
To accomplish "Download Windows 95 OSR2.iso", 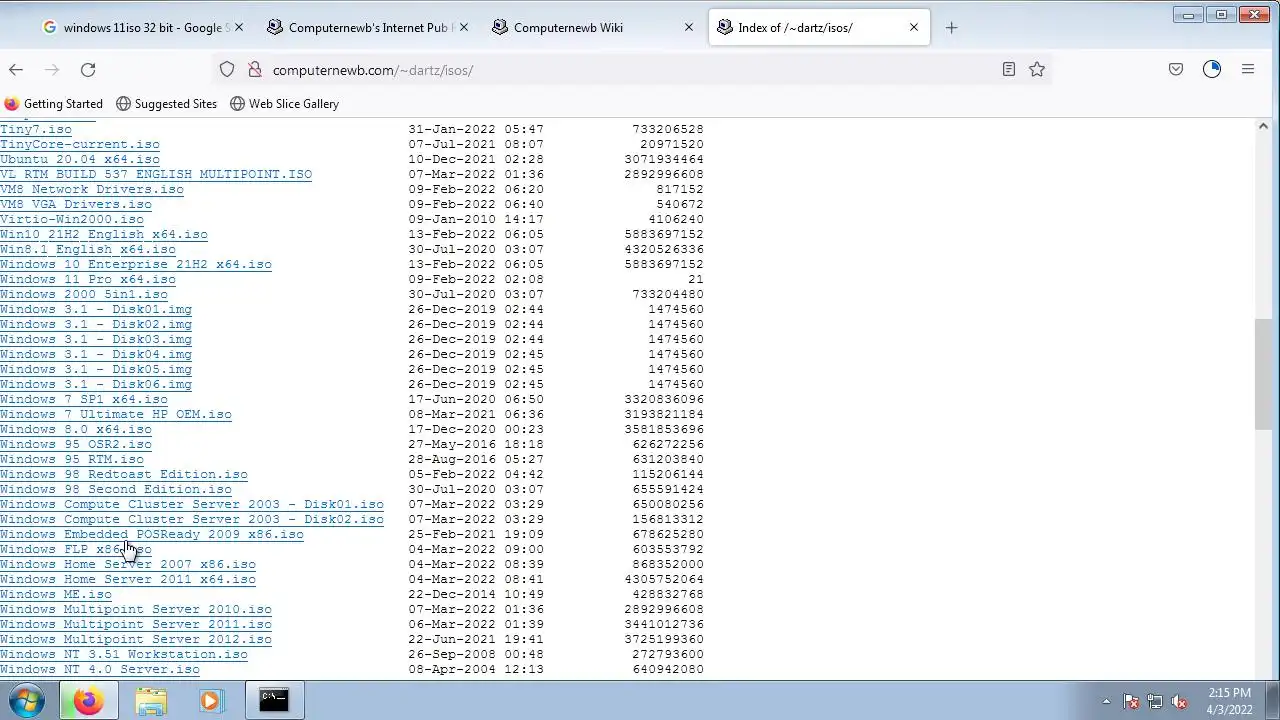I will pos(76,444).
